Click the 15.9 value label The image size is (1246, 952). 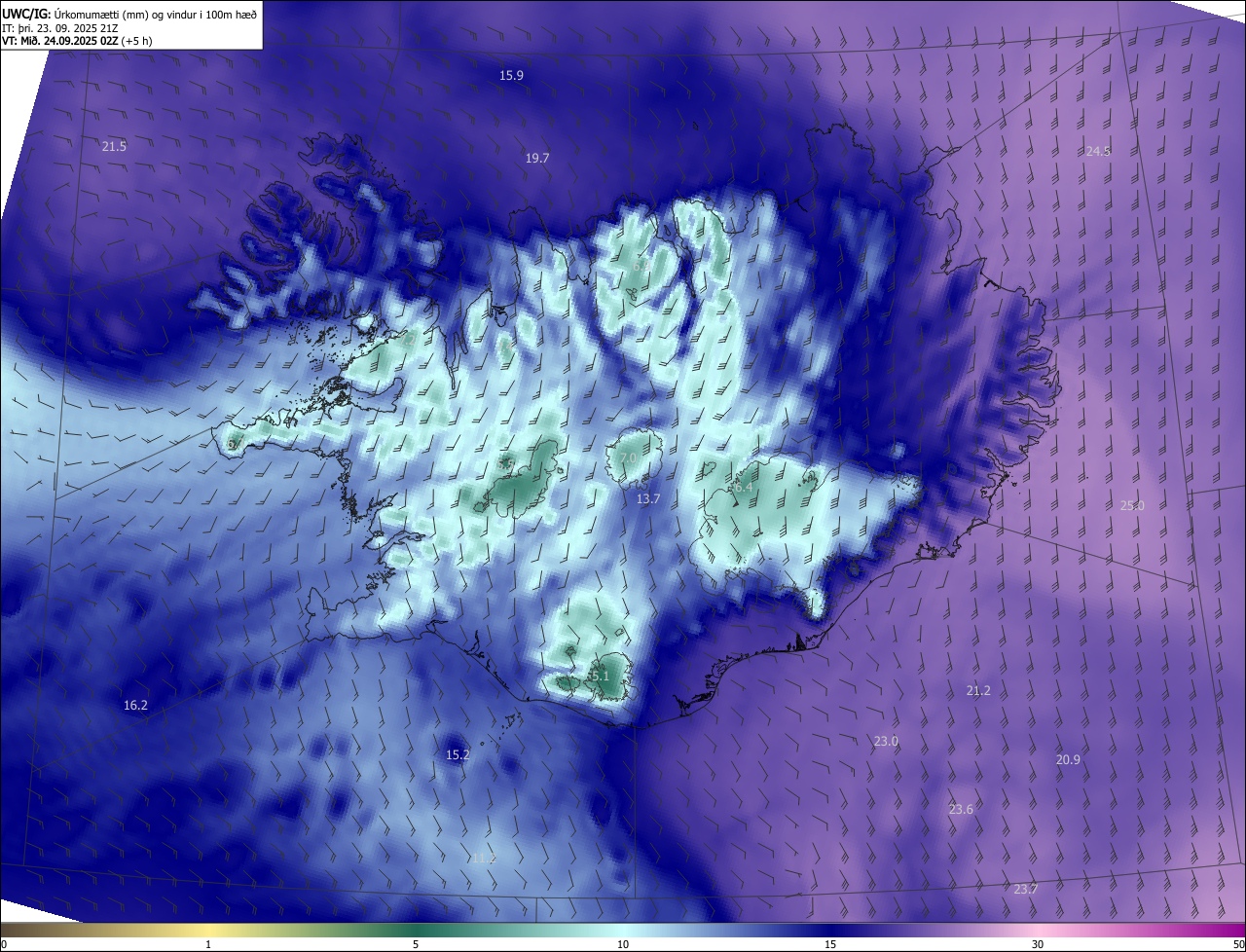pos(512,75)
